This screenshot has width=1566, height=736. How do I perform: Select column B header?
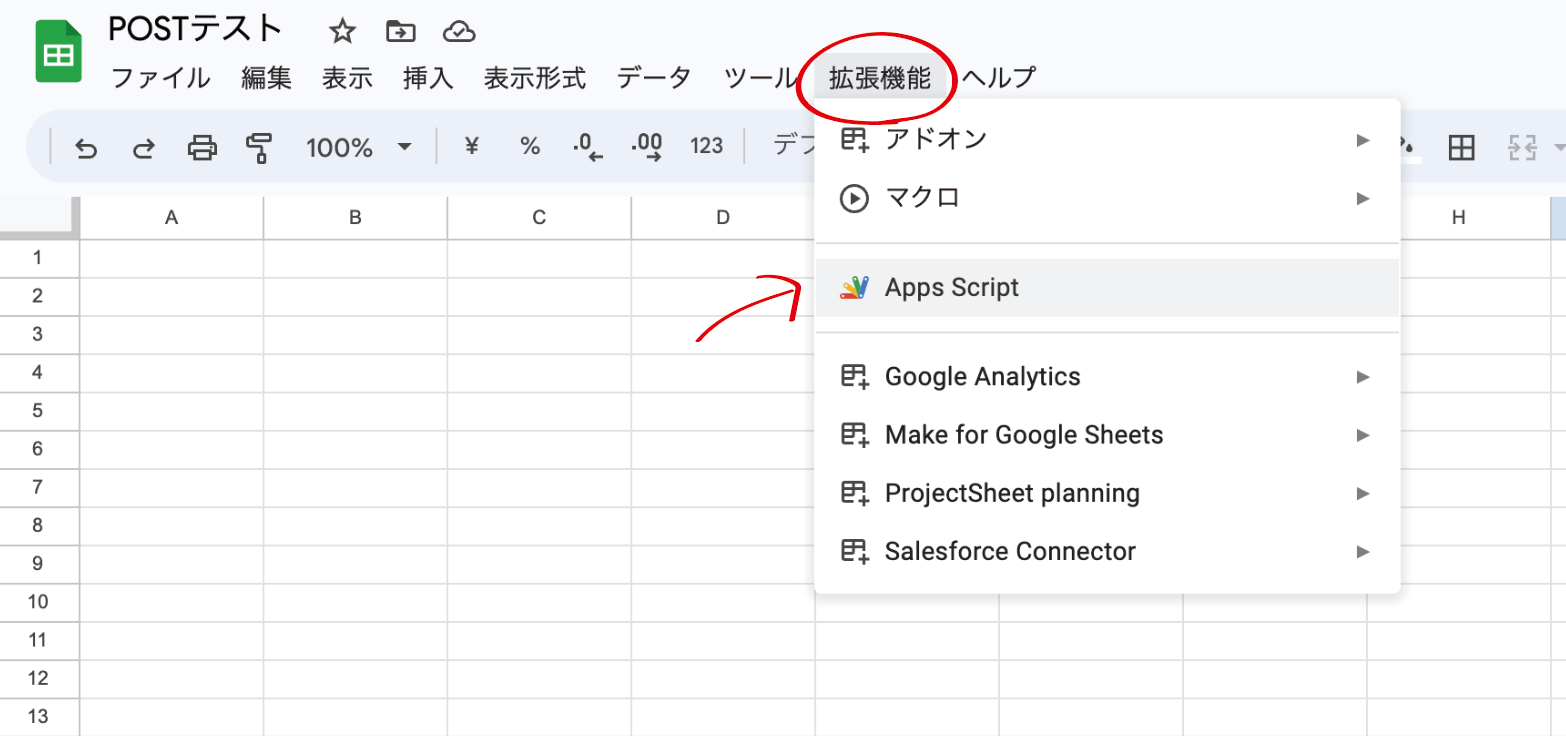pos(355,217)
